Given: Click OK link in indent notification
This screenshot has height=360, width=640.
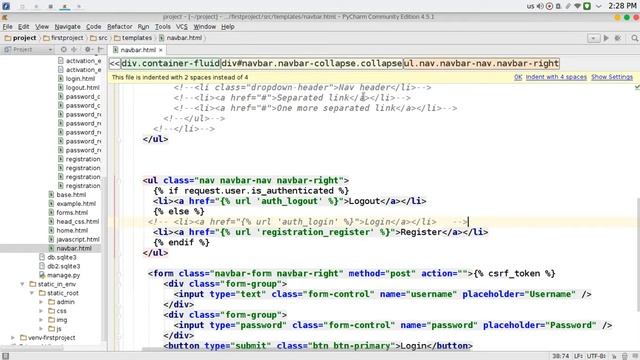Looking at the screenshot, I should [518, 77].
